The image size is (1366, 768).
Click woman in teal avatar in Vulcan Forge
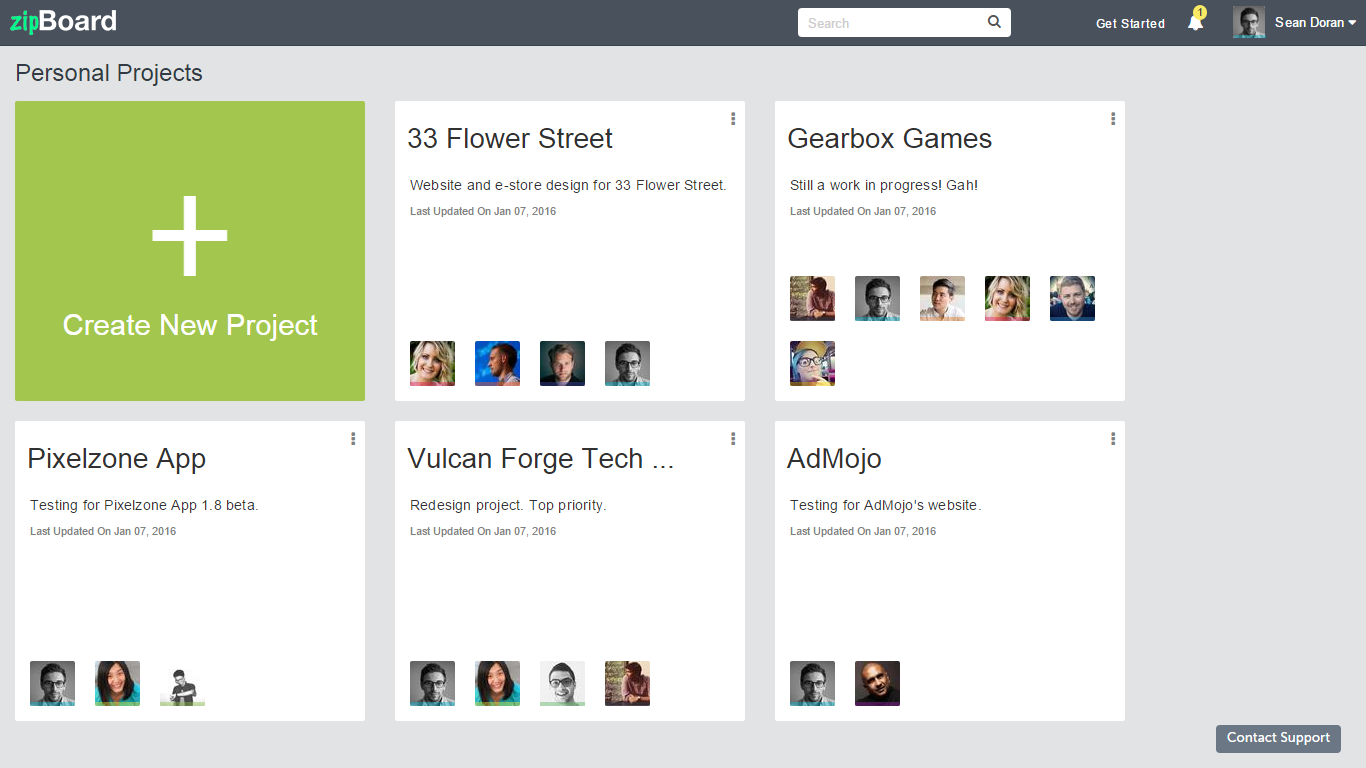[497, 683]
